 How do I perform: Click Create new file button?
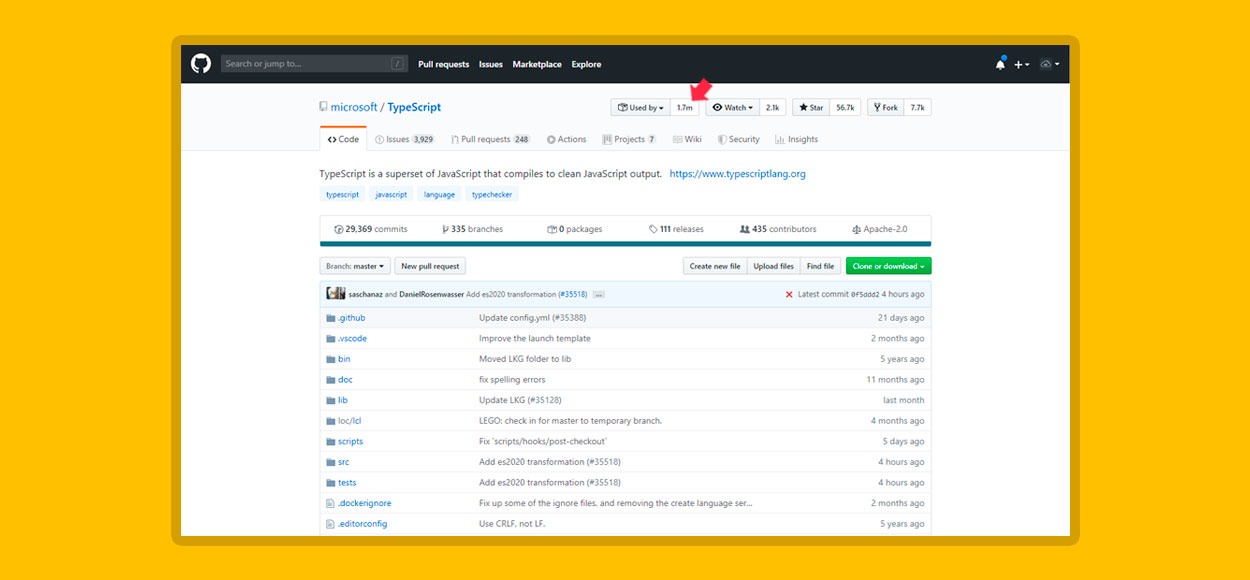pyautogui.click(x=715, y=266)
